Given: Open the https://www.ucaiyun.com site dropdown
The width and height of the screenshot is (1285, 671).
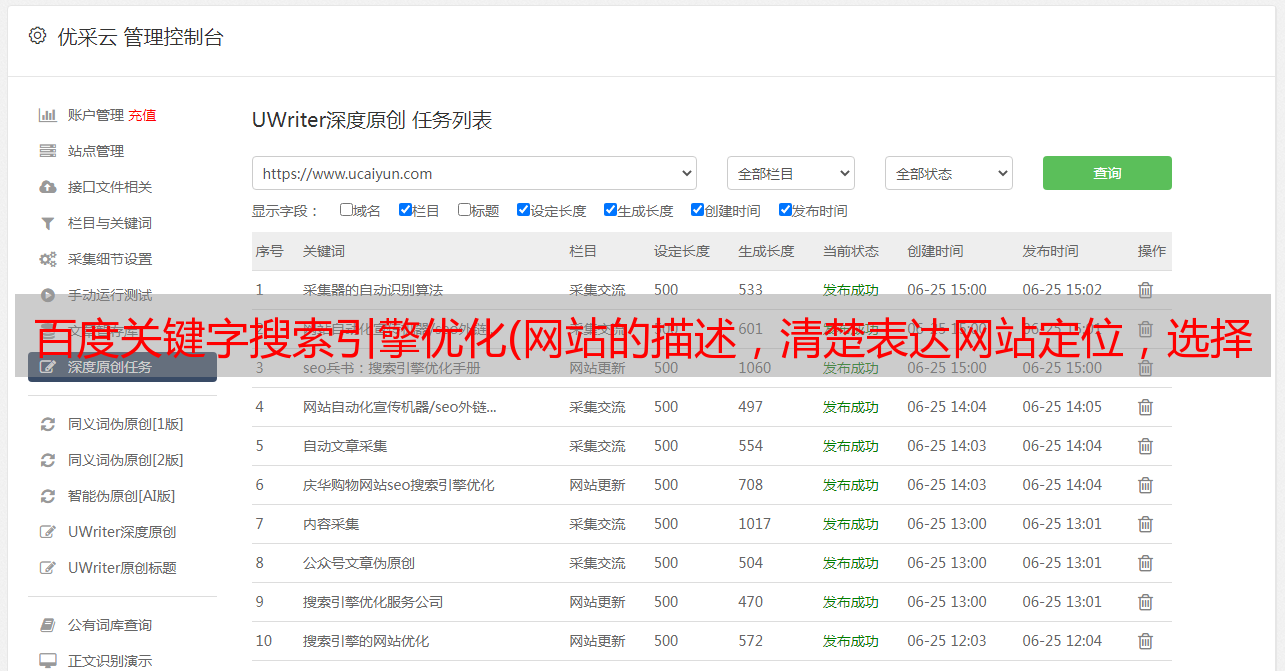Looking at the screenshot, I should pyautogui.click(x=474, y=173).
